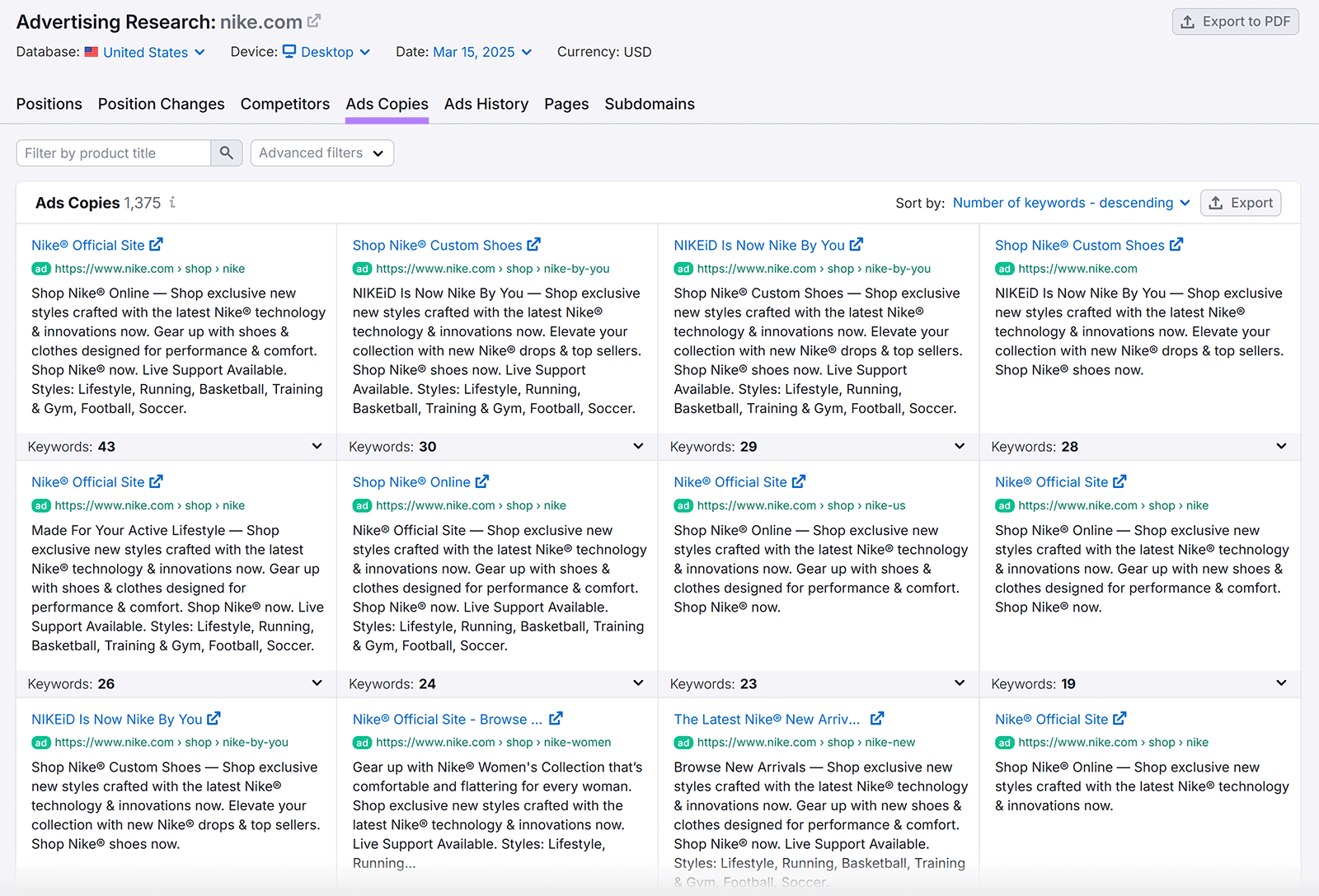Image resolution: width=1319 pixels, height=896 pixels.
Task: Open the Advanced filters dropdown
Action: click(x=322, y=152)
